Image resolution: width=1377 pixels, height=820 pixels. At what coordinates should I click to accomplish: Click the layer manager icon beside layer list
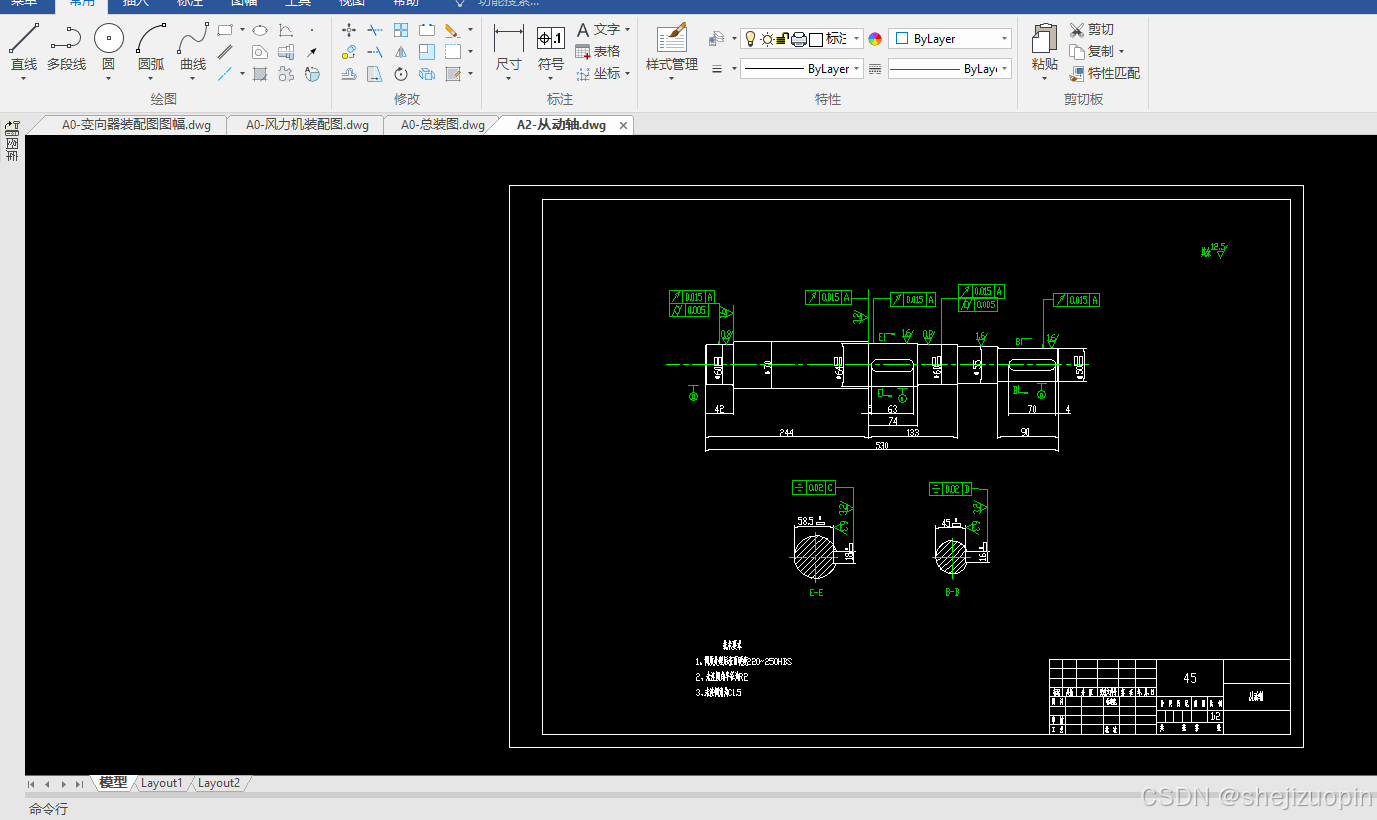[716, 38]
